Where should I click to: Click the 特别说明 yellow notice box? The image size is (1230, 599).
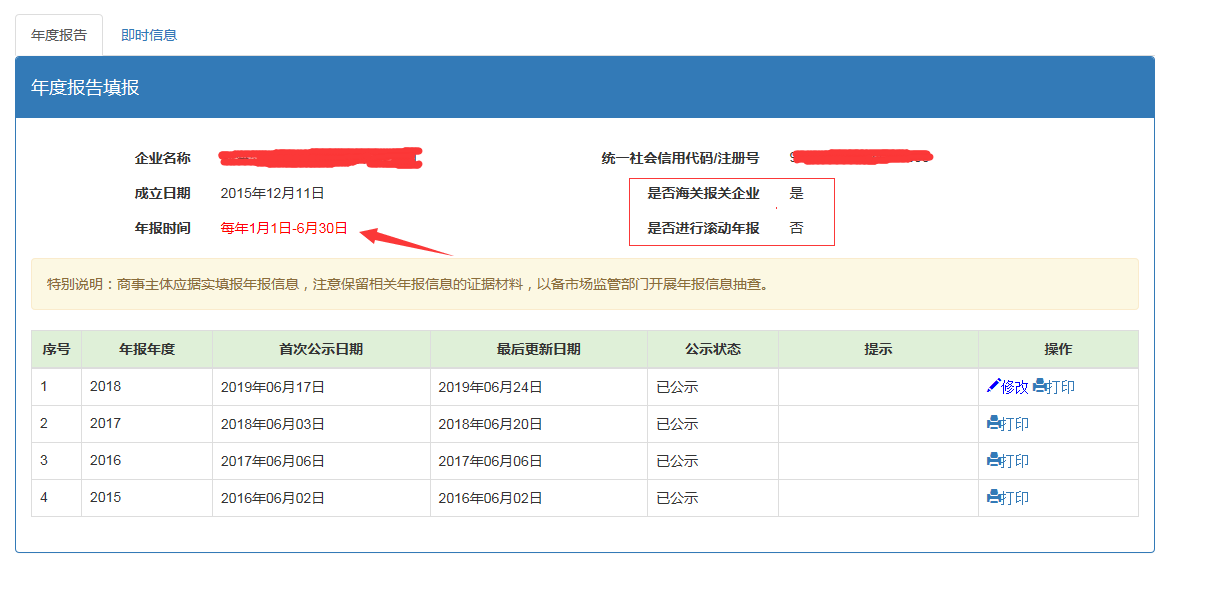pyautogui.click(x=584, y=284)
